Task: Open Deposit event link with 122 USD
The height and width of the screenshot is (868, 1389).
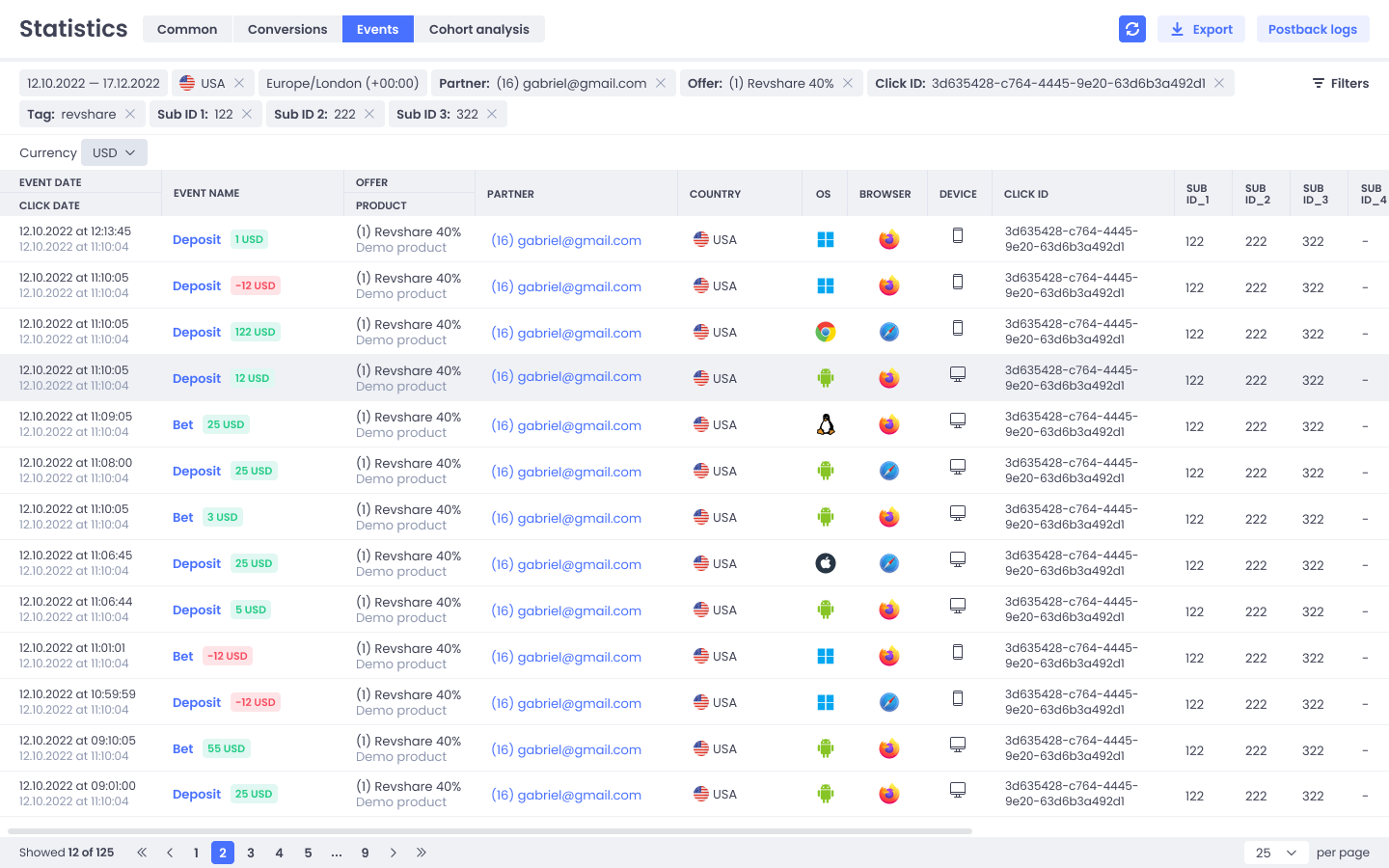Action: [197, 332]
